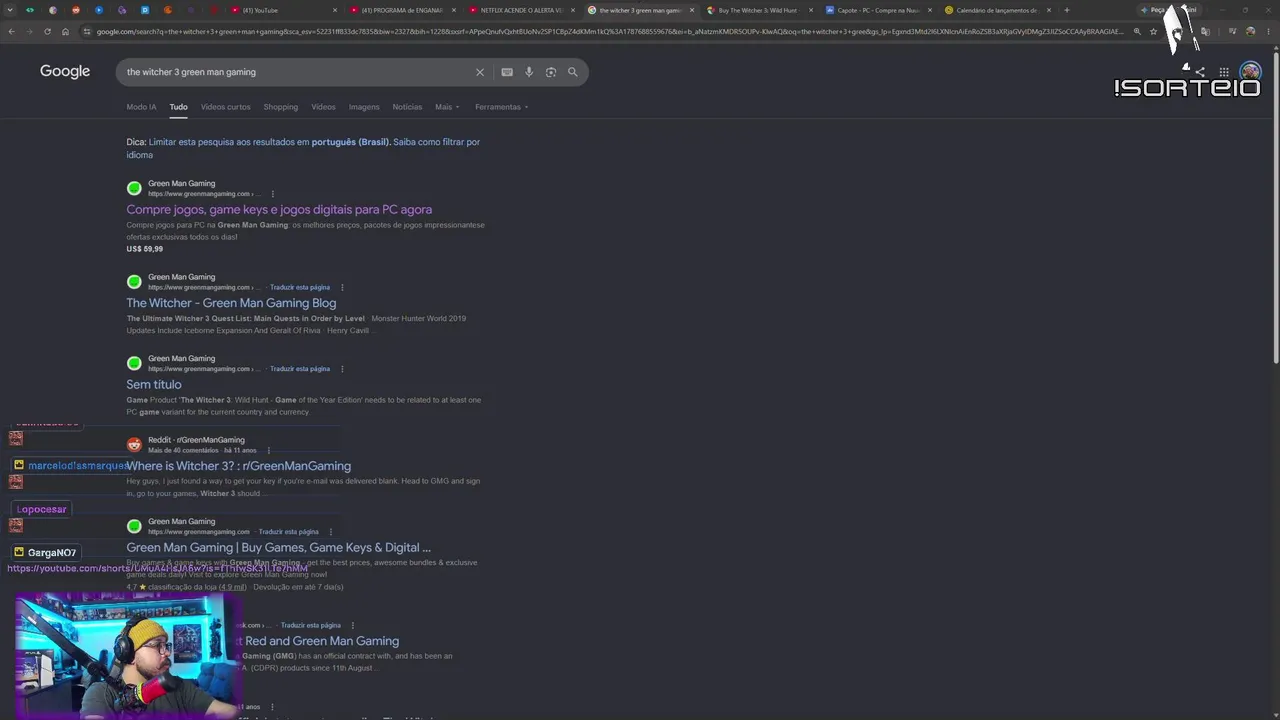The image size is (1280, 720).
Task: Open 'The Witcher - Green Man Gaming Blog' result
Action: point(231,303)
